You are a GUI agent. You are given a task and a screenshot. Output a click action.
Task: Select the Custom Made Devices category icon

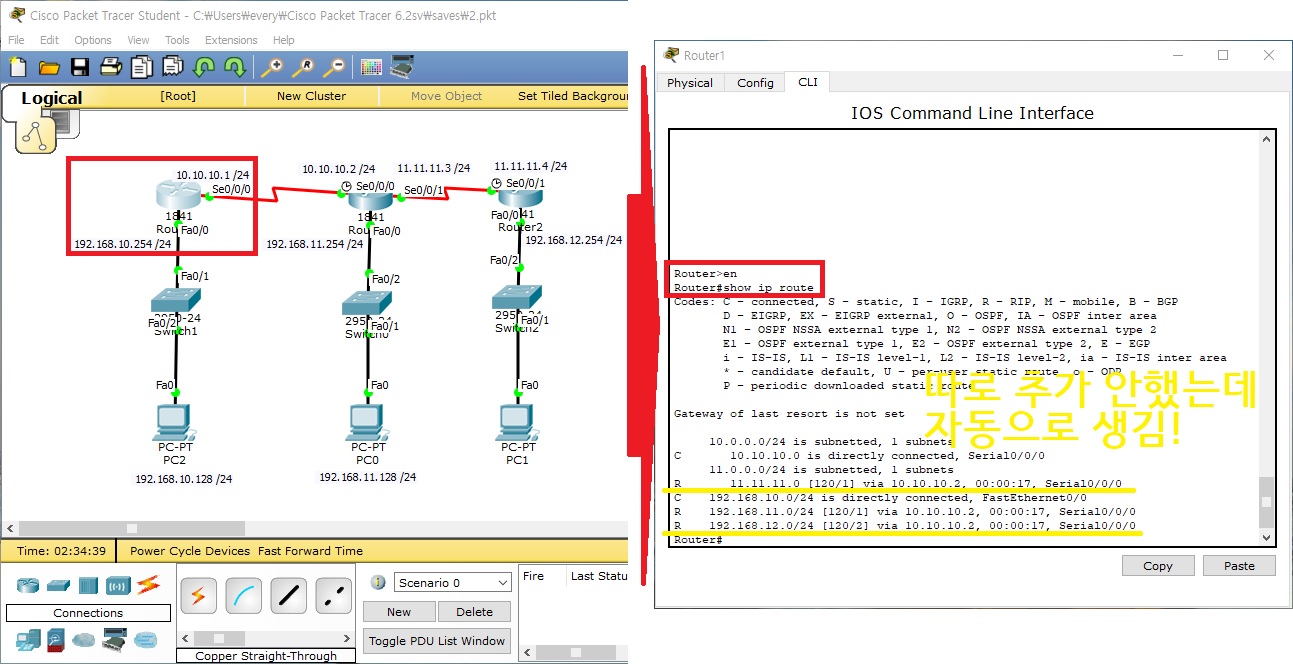pyautogui.click(x=115, y=639)
